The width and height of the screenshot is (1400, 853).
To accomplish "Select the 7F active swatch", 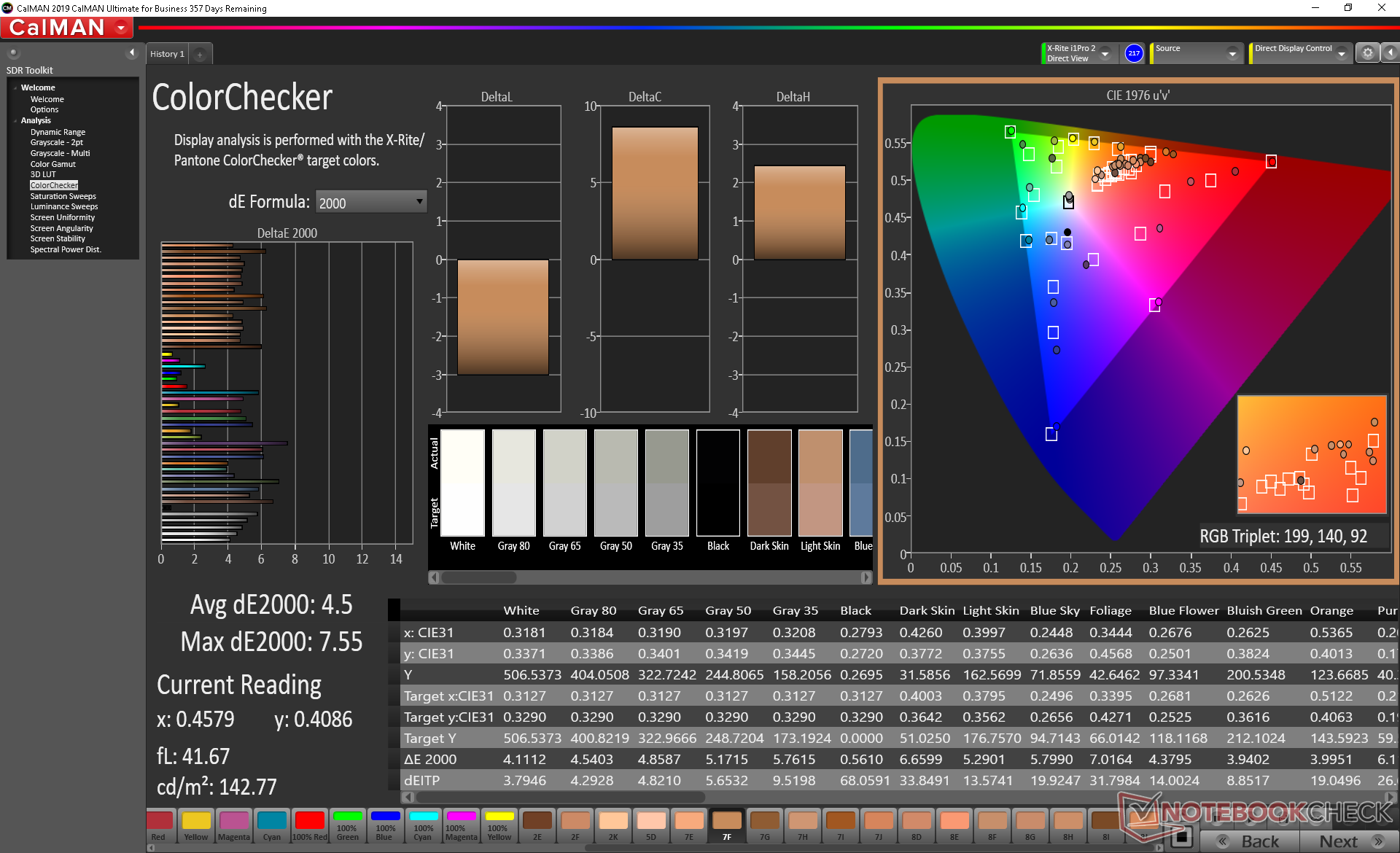I will pos(726,825).
